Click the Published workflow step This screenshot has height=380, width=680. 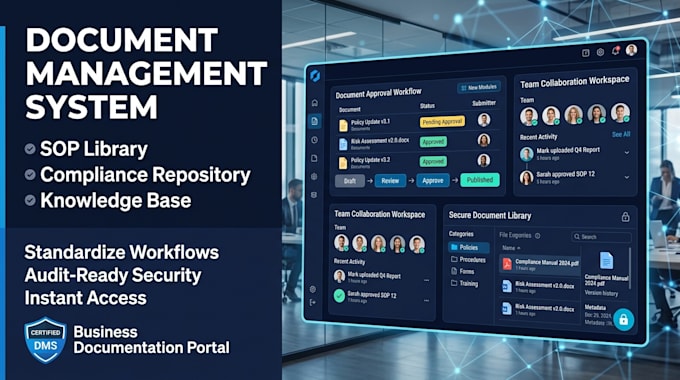(480, 180)
